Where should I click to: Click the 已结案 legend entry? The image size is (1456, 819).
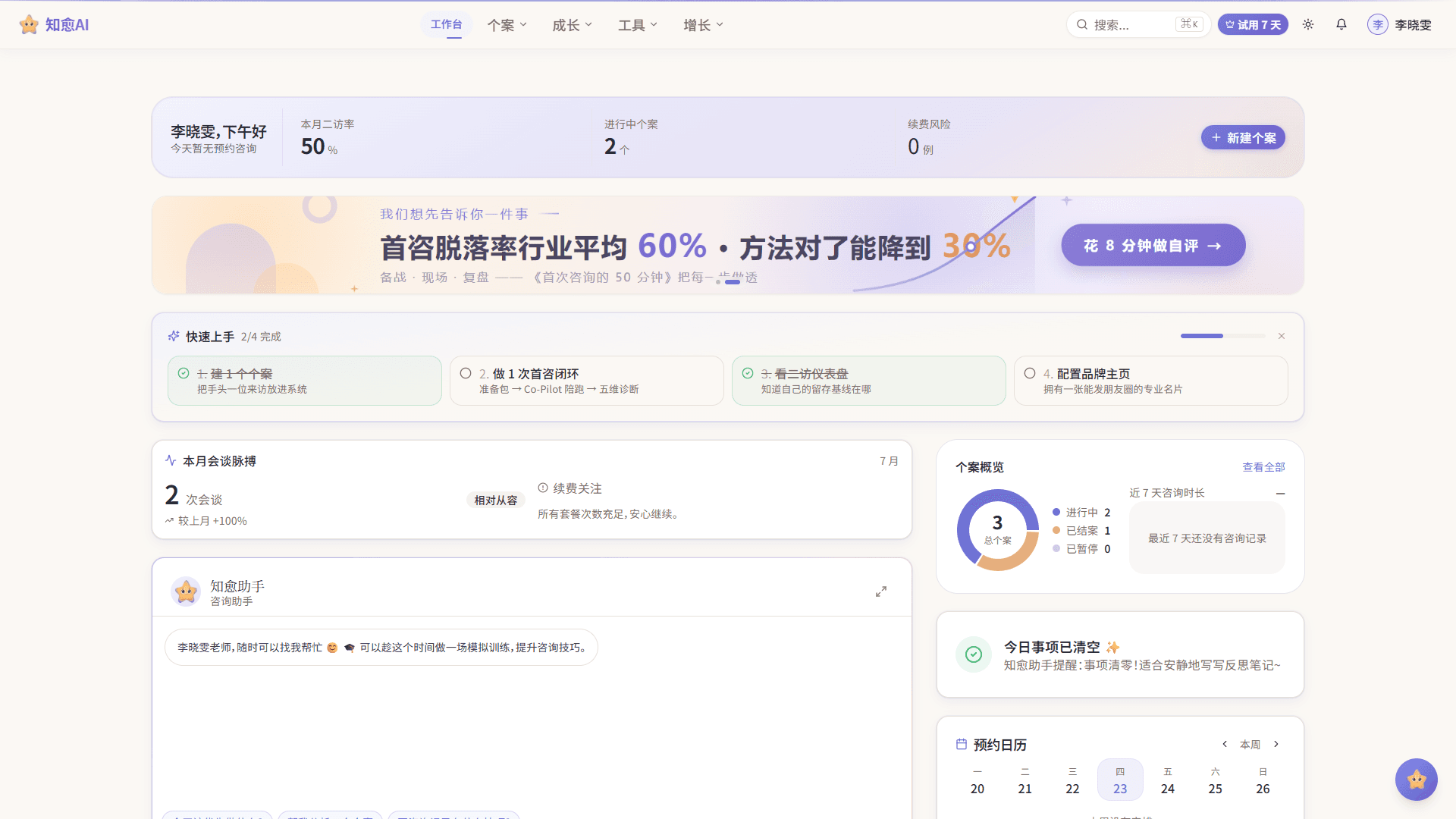point(1081,531)
